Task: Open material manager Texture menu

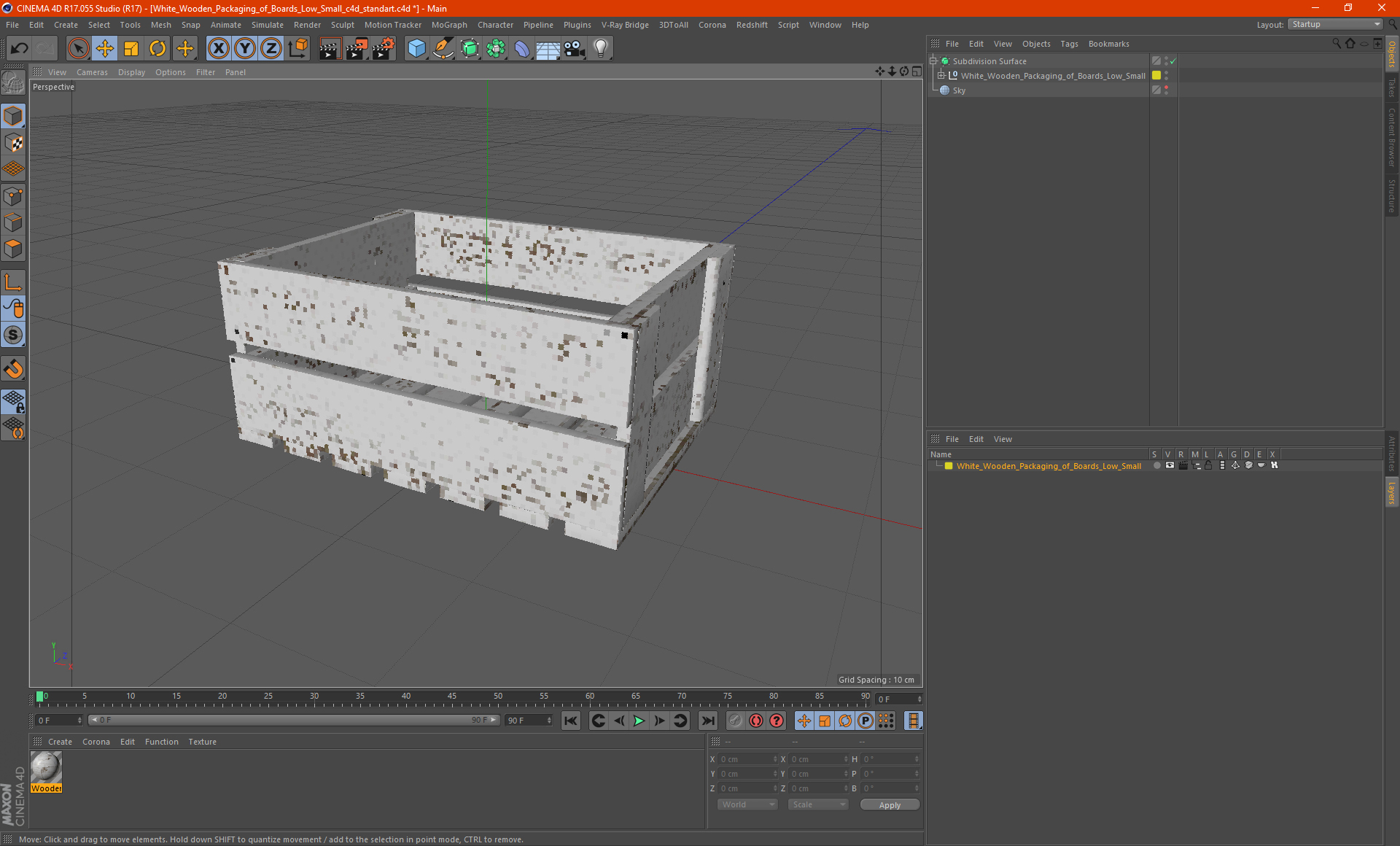Action: pyautogui.click(x=202, y=742)
